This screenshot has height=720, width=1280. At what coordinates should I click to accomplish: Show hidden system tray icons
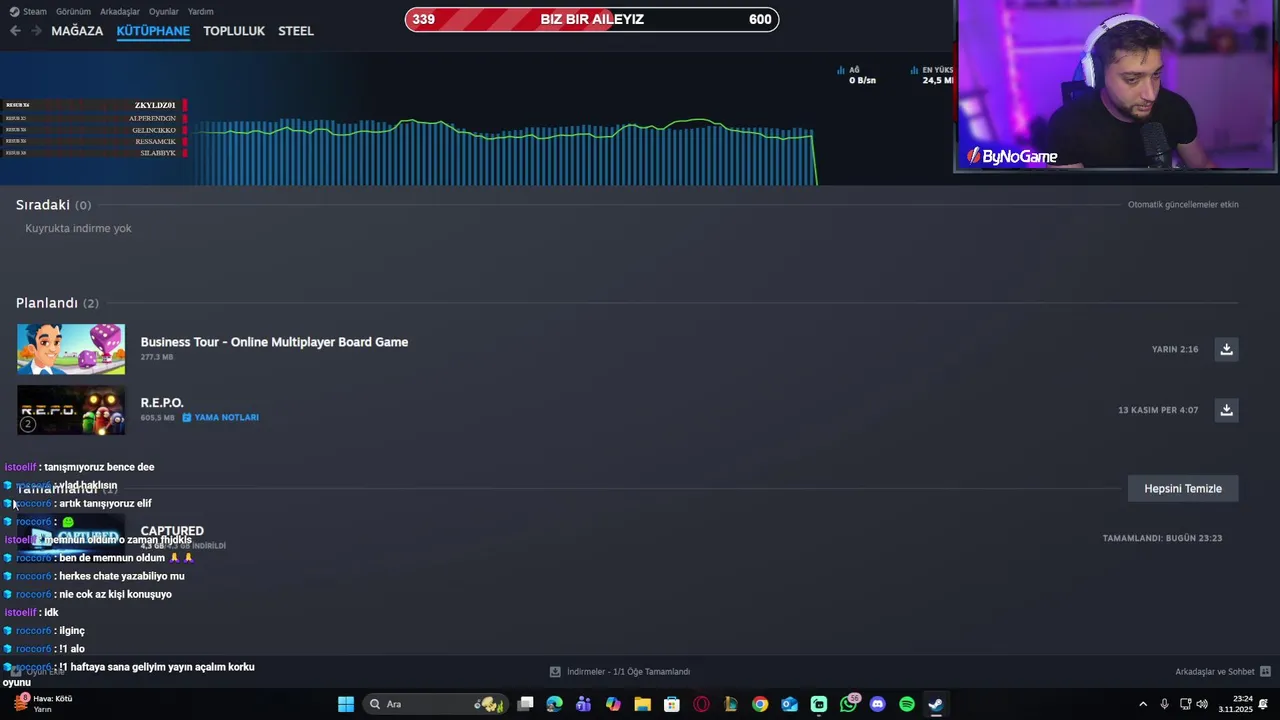1143,704
